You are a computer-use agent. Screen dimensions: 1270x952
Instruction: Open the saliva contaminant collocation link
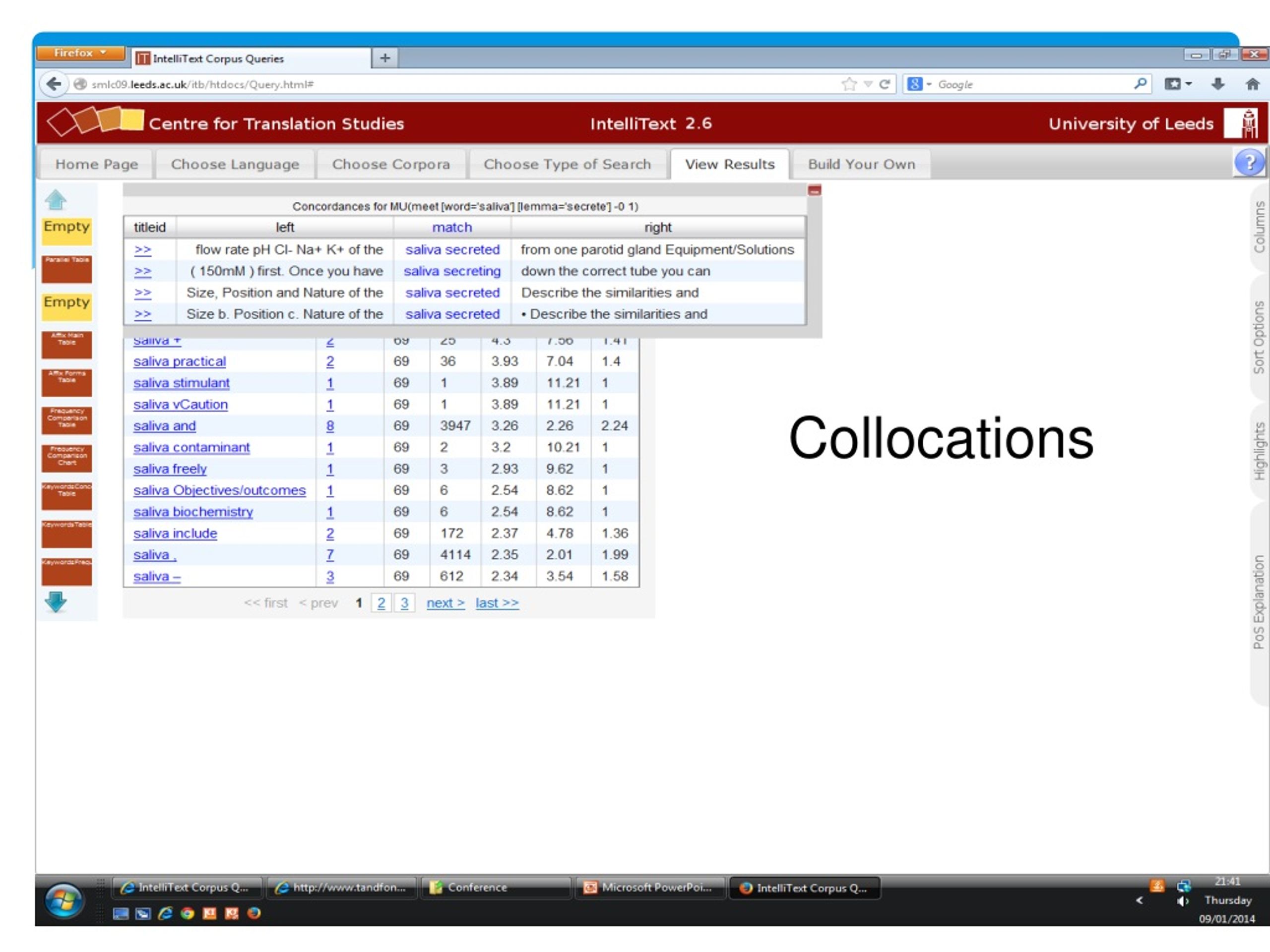pyautogui.click(x=191, y=447)
